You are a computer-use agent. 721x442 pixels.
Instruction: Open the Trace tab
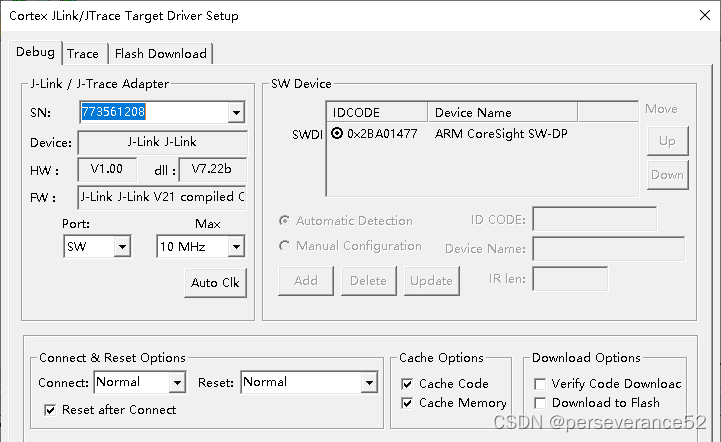[83, 54]
